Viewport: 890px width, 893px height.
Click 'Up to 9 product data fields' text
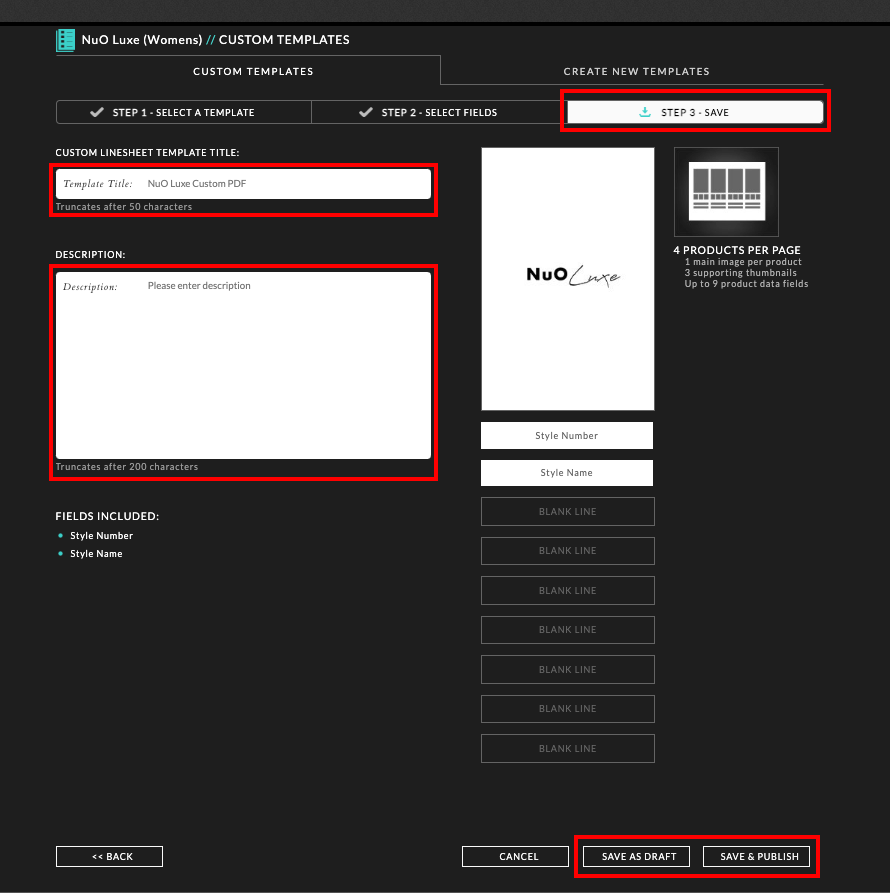[x=746, y=284]
